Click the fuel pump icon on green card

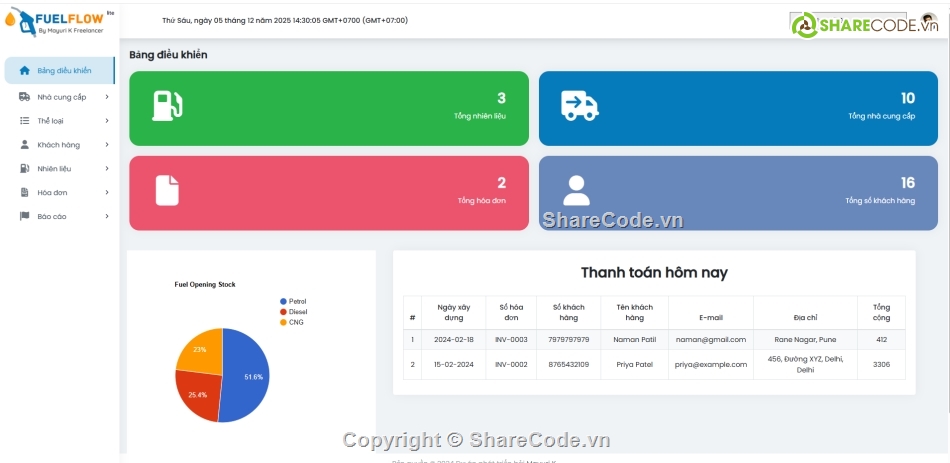click(166, 105)
